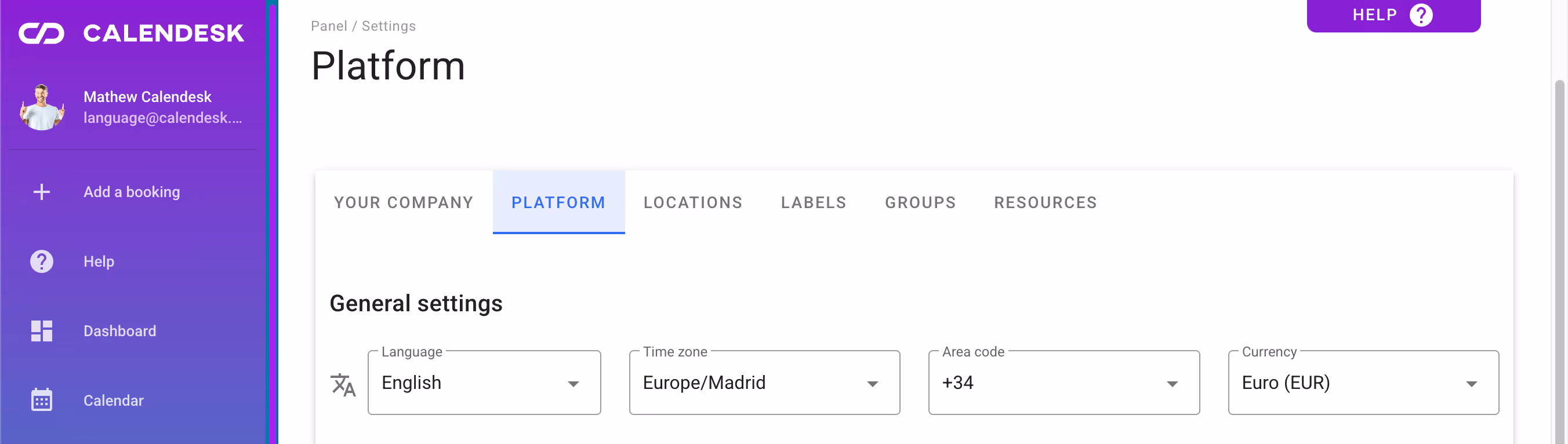Click the Calendesk logo icon
This screenshot has width=1568, height=444.
41,34
